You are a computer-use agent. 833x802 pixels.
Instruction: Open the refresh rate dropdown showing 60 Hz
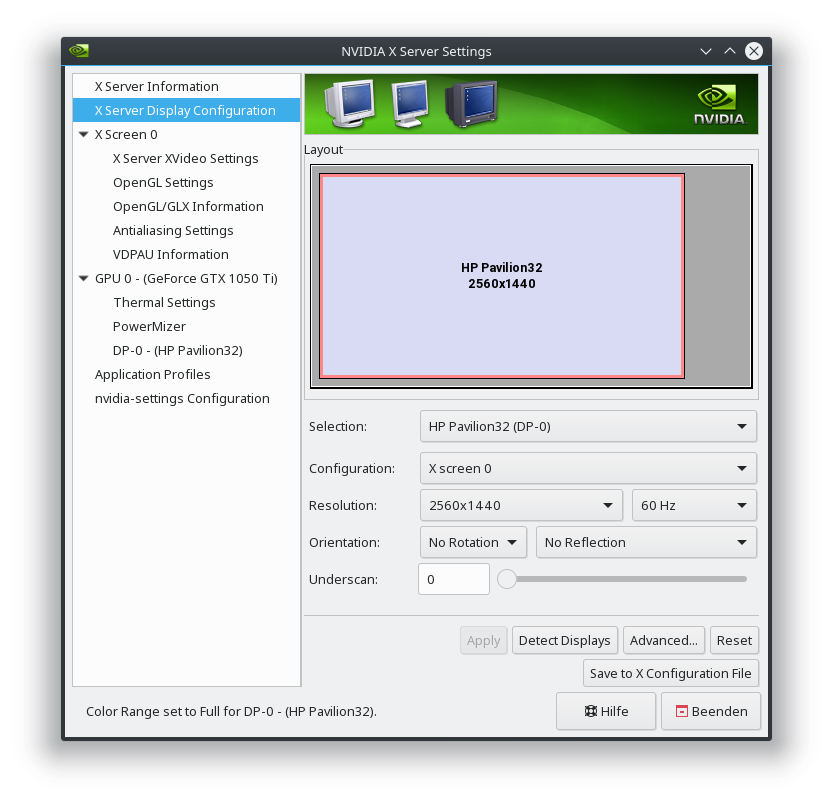(x=694, y=506)
